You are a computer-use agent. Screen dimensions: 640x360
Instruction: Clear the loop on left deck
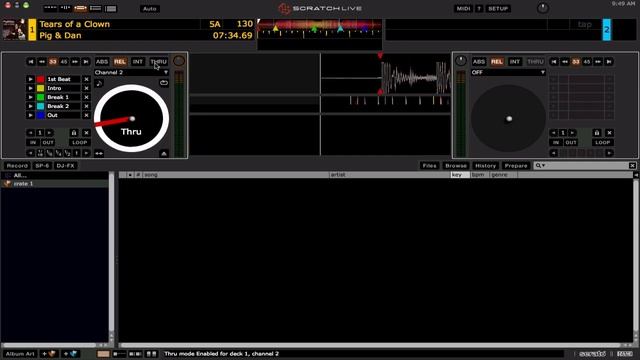[86, 133]
